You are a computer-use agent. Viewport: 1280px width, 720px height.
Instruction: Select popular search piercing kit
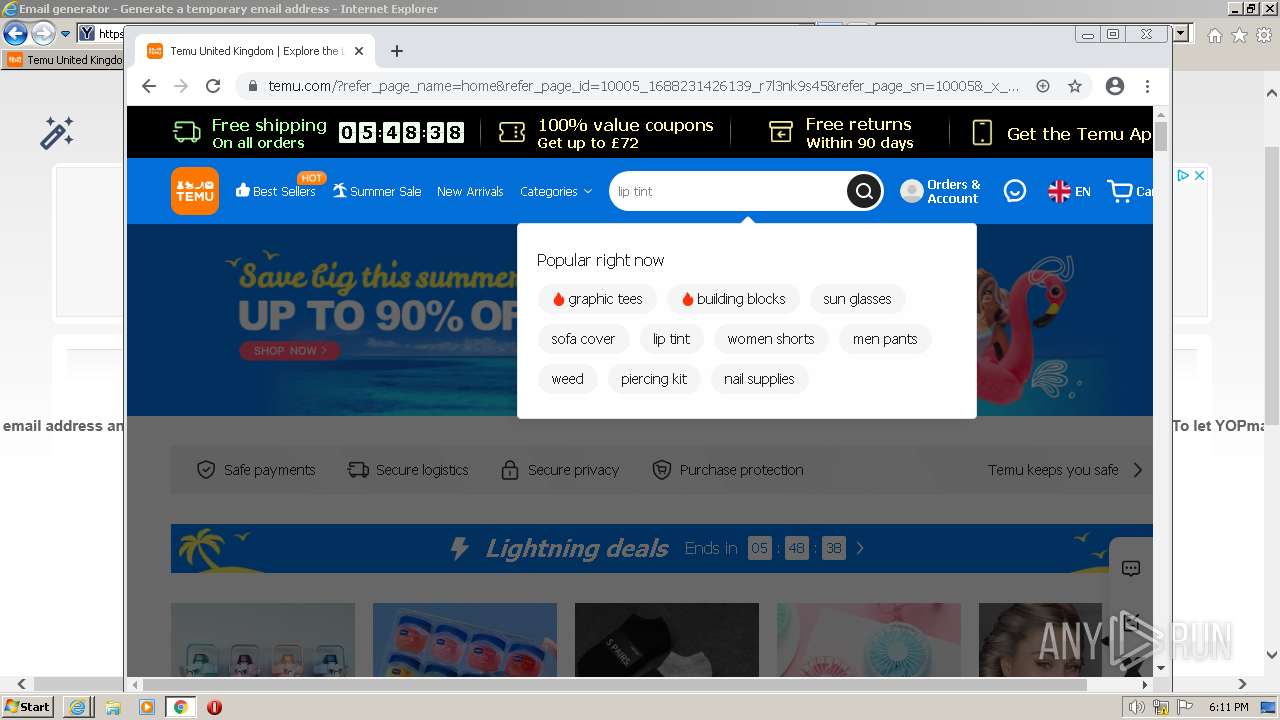(x=654, y=379)
